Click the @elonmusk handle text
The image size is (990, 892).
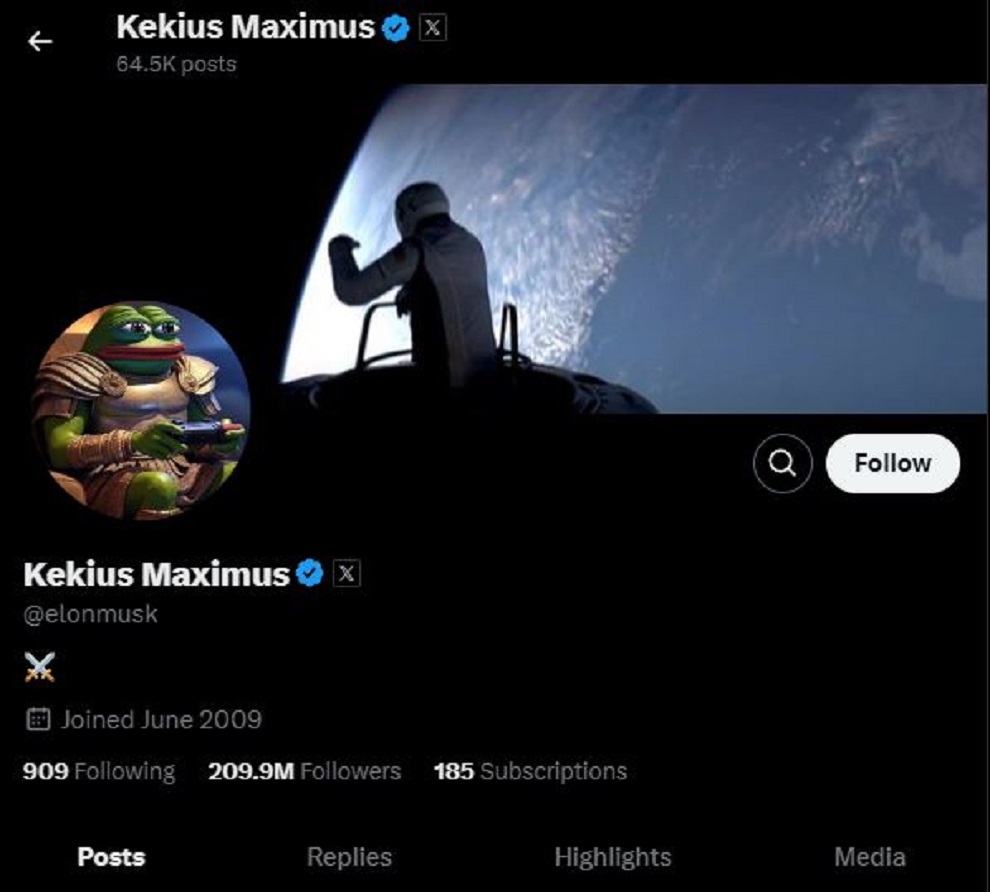(90, 614)
